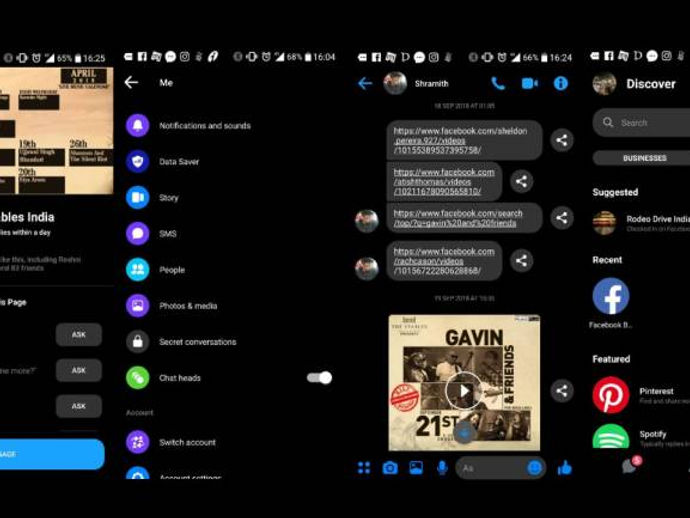Open chats tab with notification badge

tap(631, 465)
